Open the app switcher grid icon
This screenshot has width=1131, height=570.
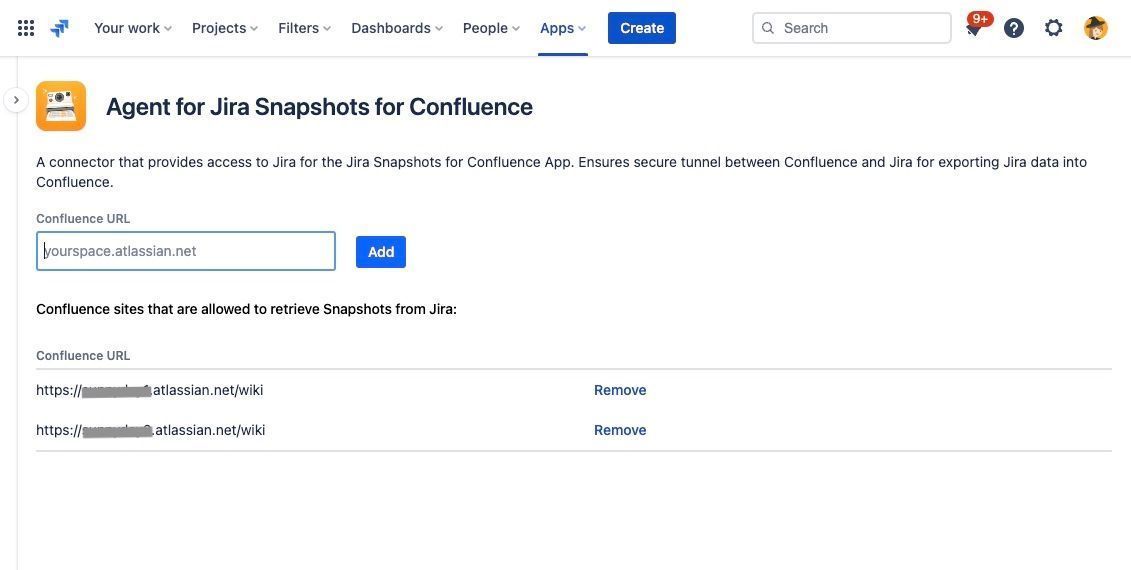[x=26, y=28]
